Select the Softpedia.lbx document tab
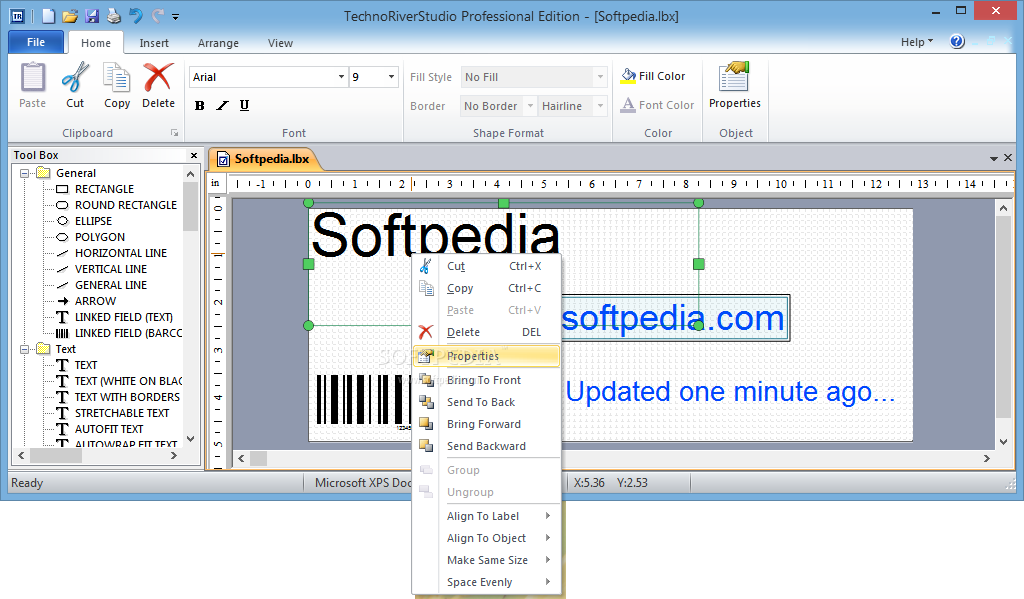 click(263, 159)
